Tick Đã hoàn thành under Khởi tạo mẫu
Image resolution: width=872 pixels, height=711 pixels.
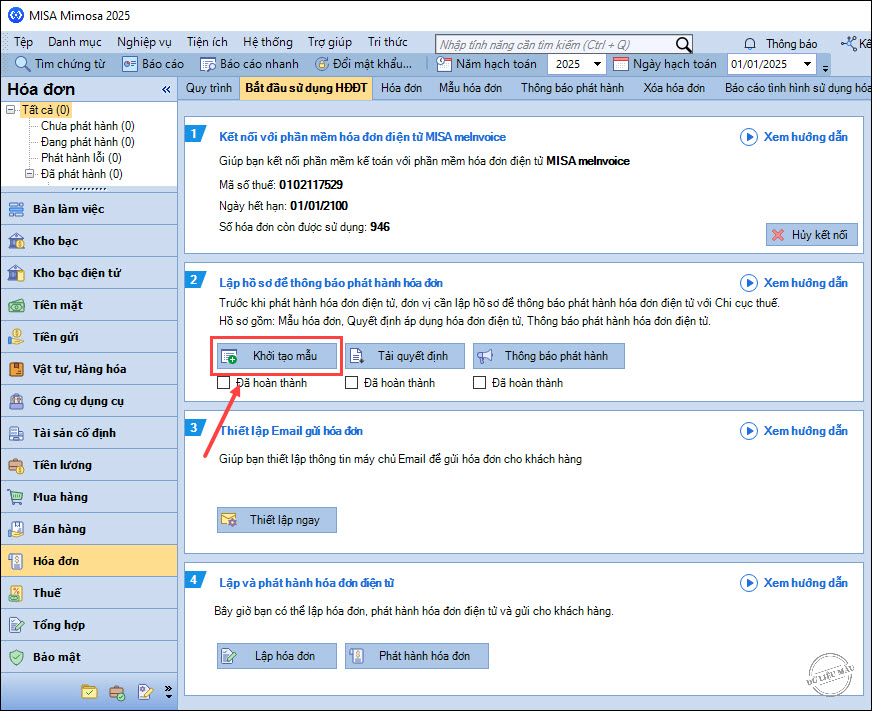[224, 383]
